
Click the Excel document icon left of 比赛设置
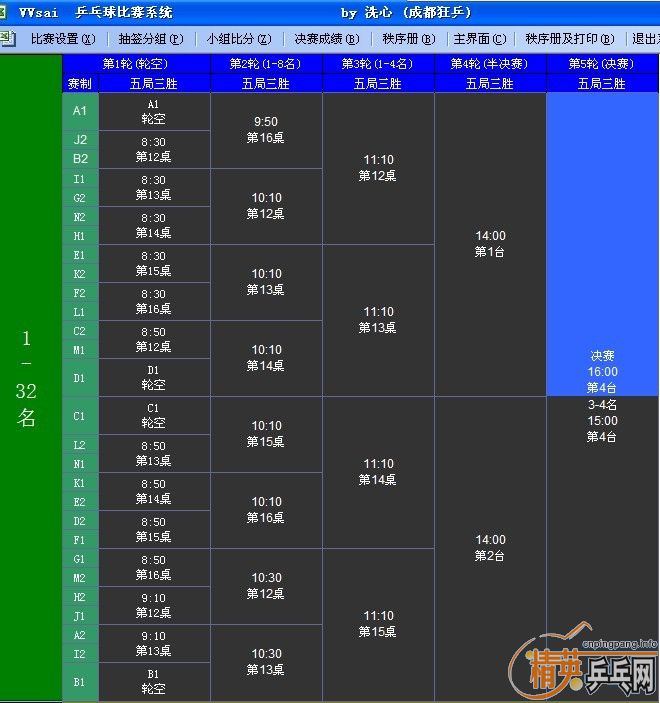pos(8,39)
